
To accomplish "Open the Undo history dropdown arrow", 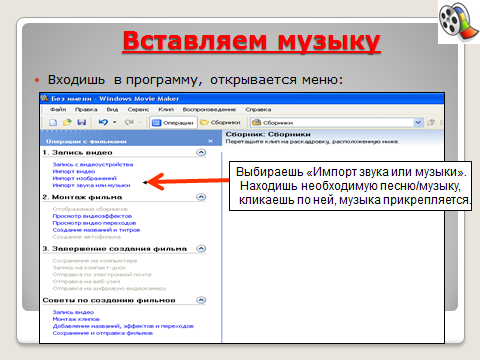I will click(114, 122).
